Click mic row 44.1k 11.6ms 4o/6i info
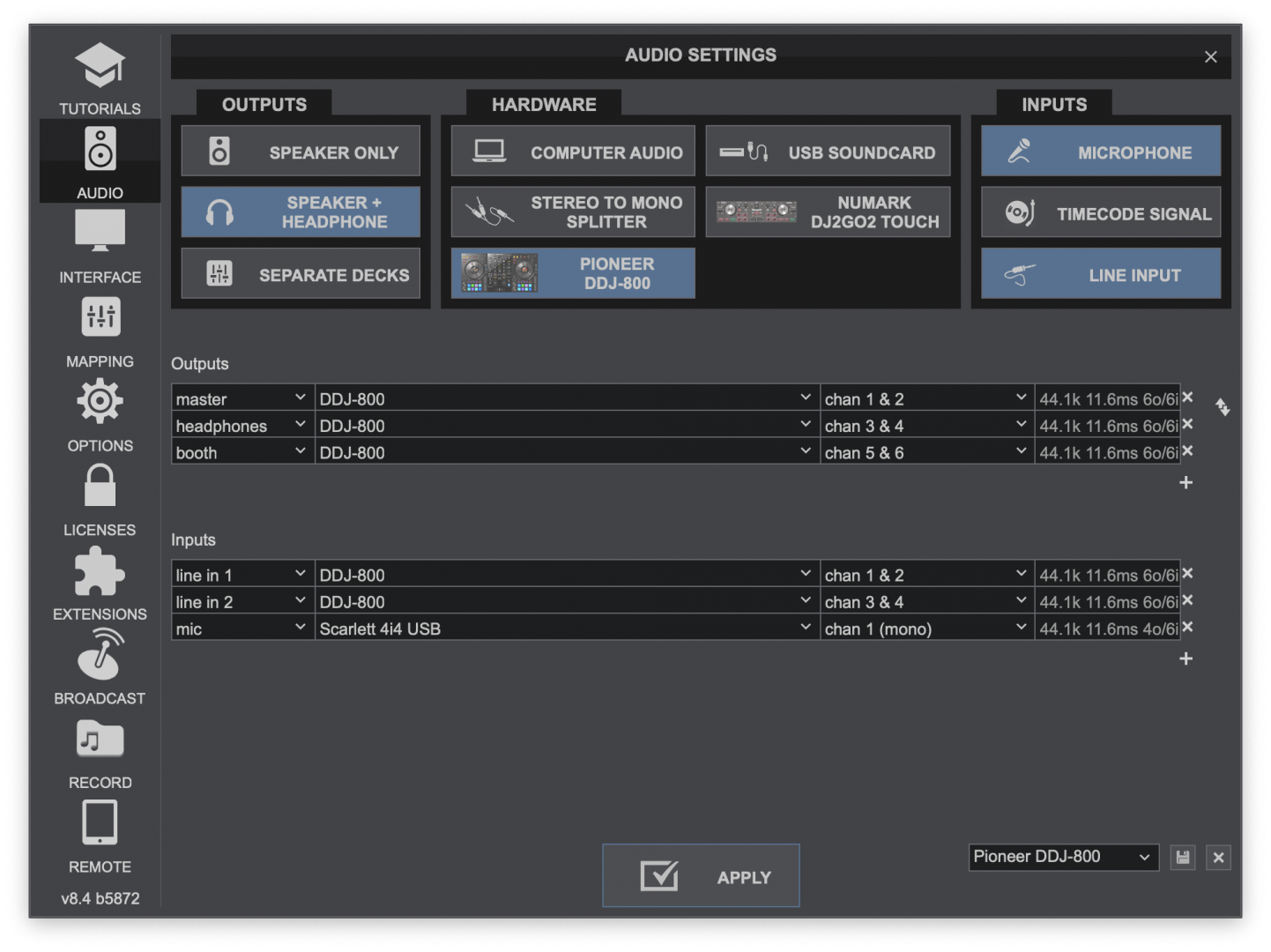This screenshot has width=1271, height=952. 1107,628
